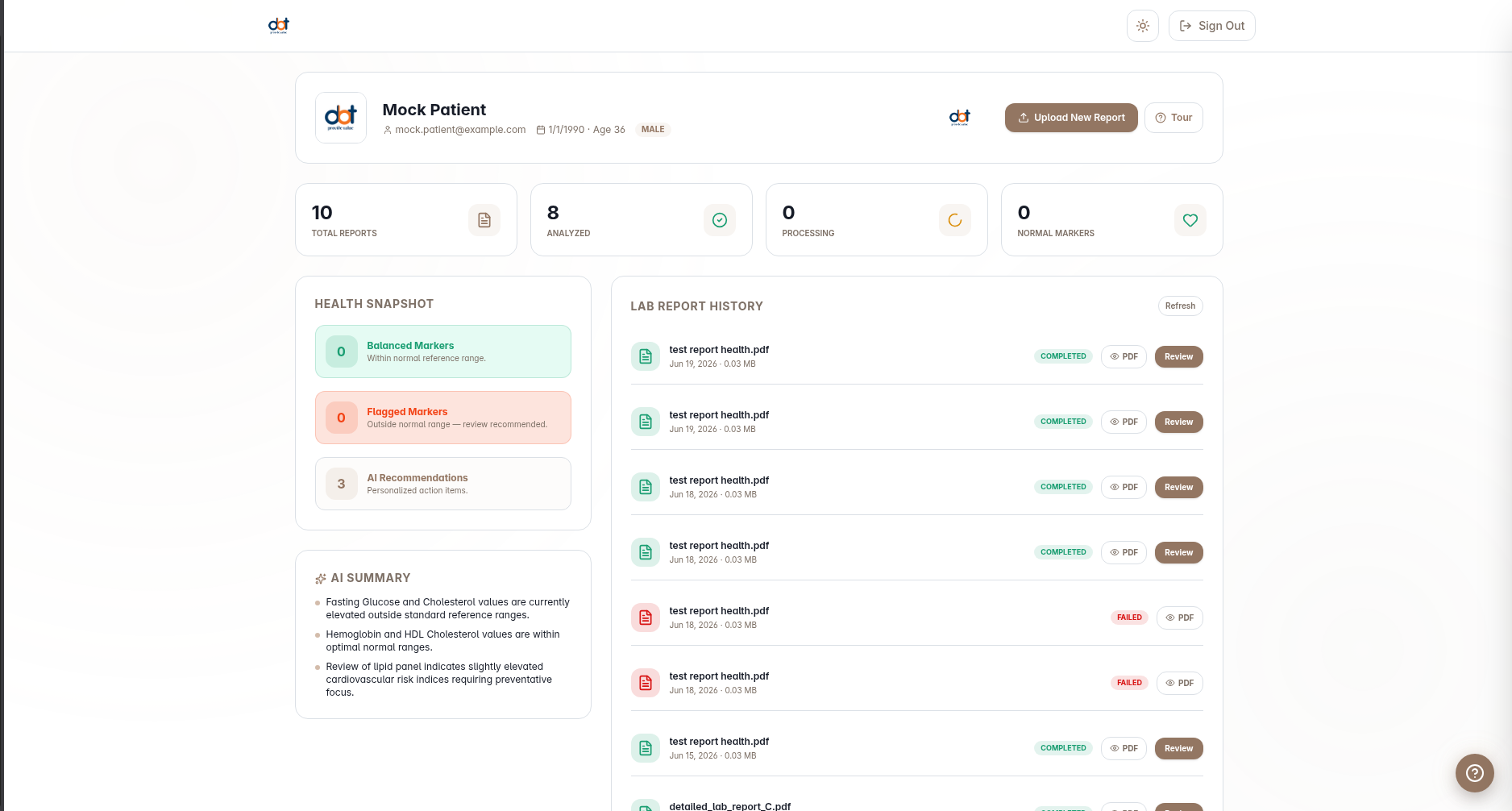The image size is (1512, 811).
Task: Click the Normal Markers heart icon
Action: click(x=1190, y=220)
